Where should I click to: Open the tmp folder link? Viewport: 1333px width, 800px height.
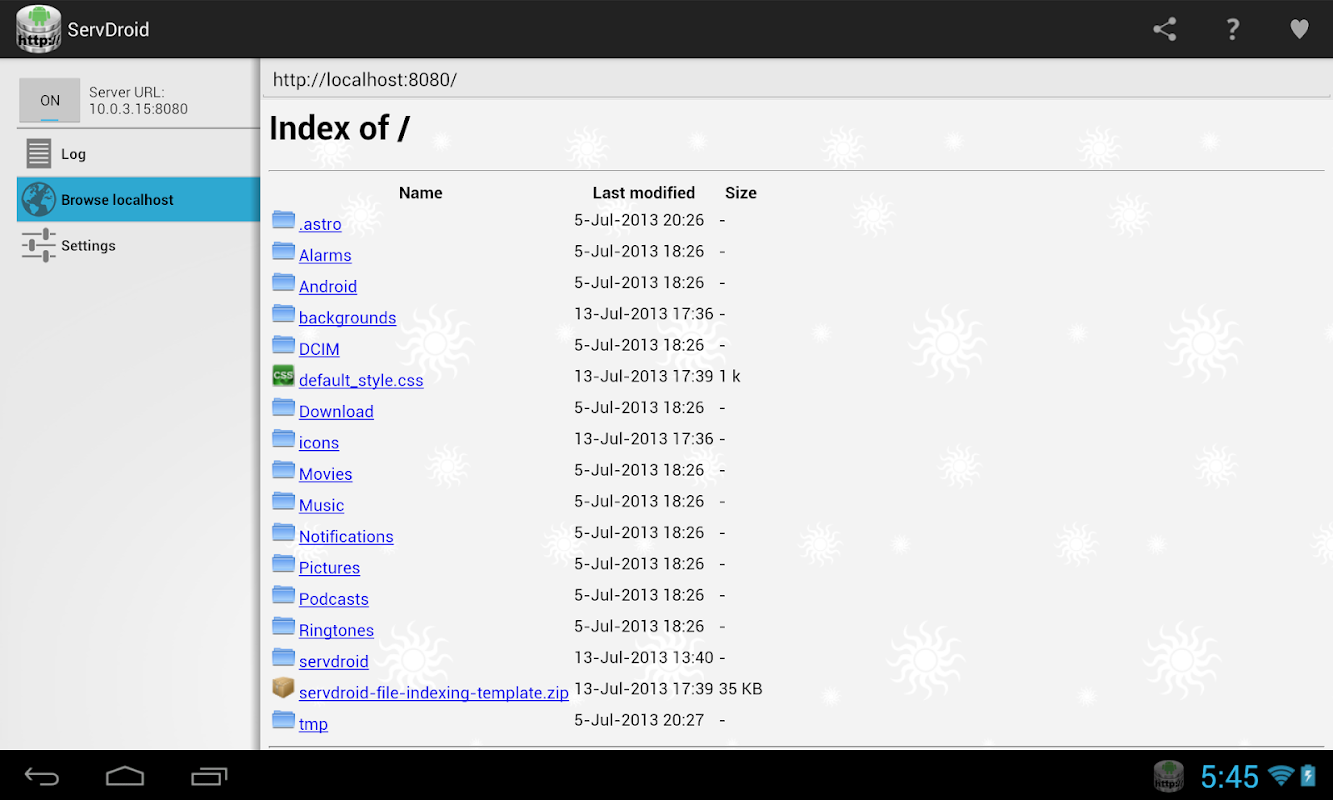pyautogui.click(x=313, y=724)
